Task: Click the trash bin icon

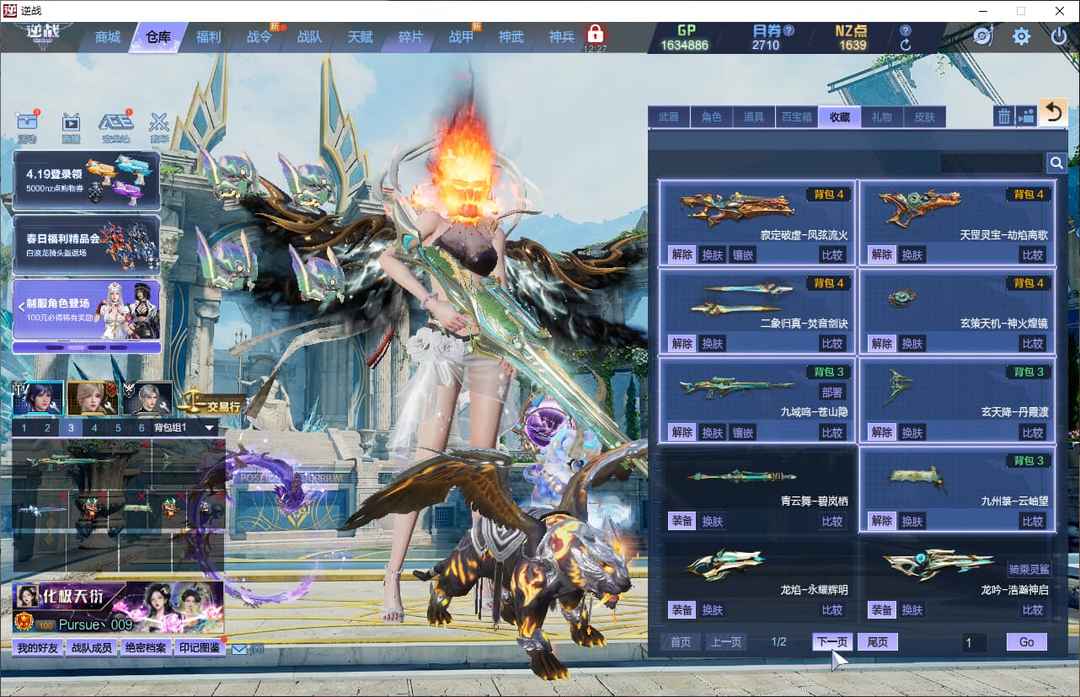Action: click(1004, 116)
